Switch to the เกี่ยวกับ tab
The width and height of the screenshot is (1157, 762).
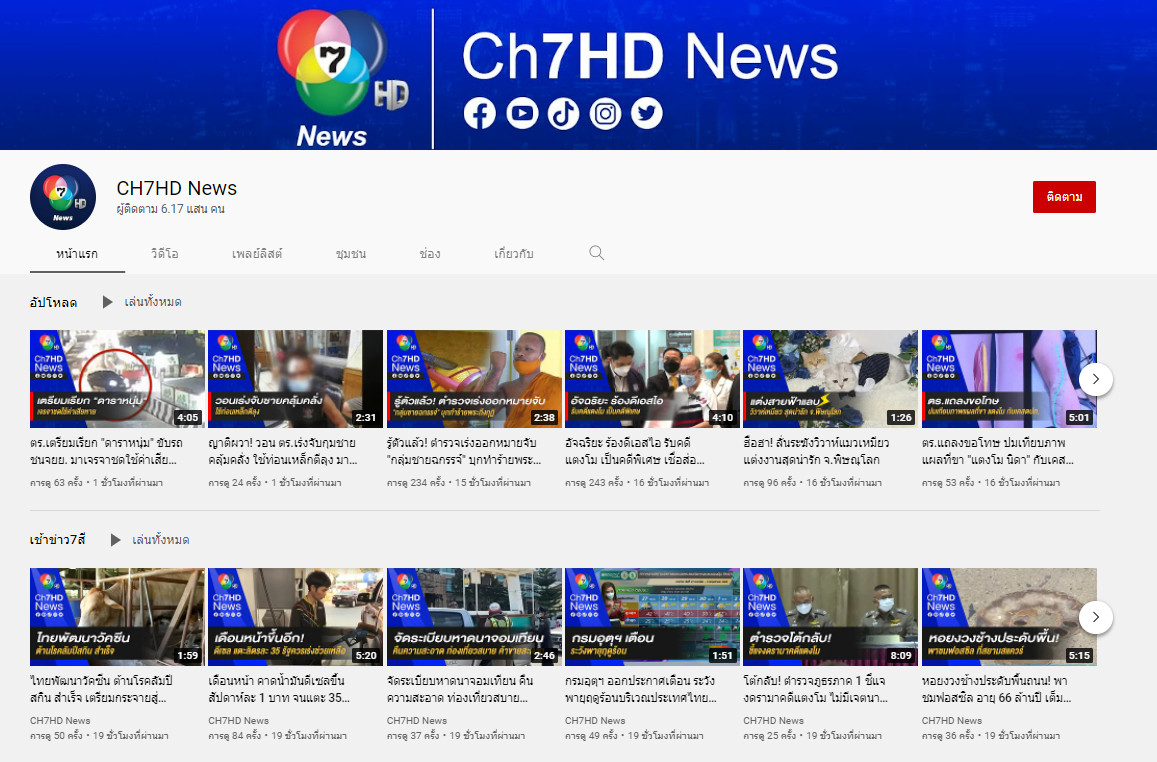[x=514, y=254]
